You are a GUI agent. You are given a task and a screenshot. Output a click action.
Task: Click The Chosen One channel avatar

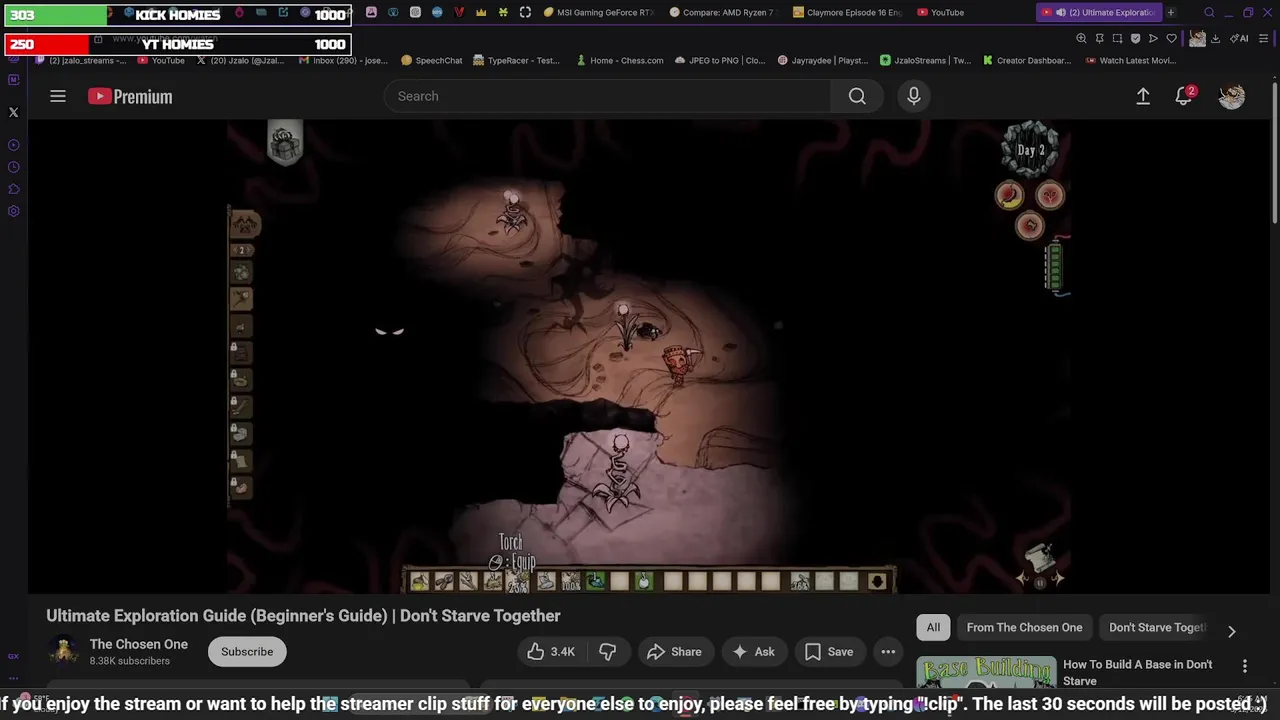(x=64, y=651)
